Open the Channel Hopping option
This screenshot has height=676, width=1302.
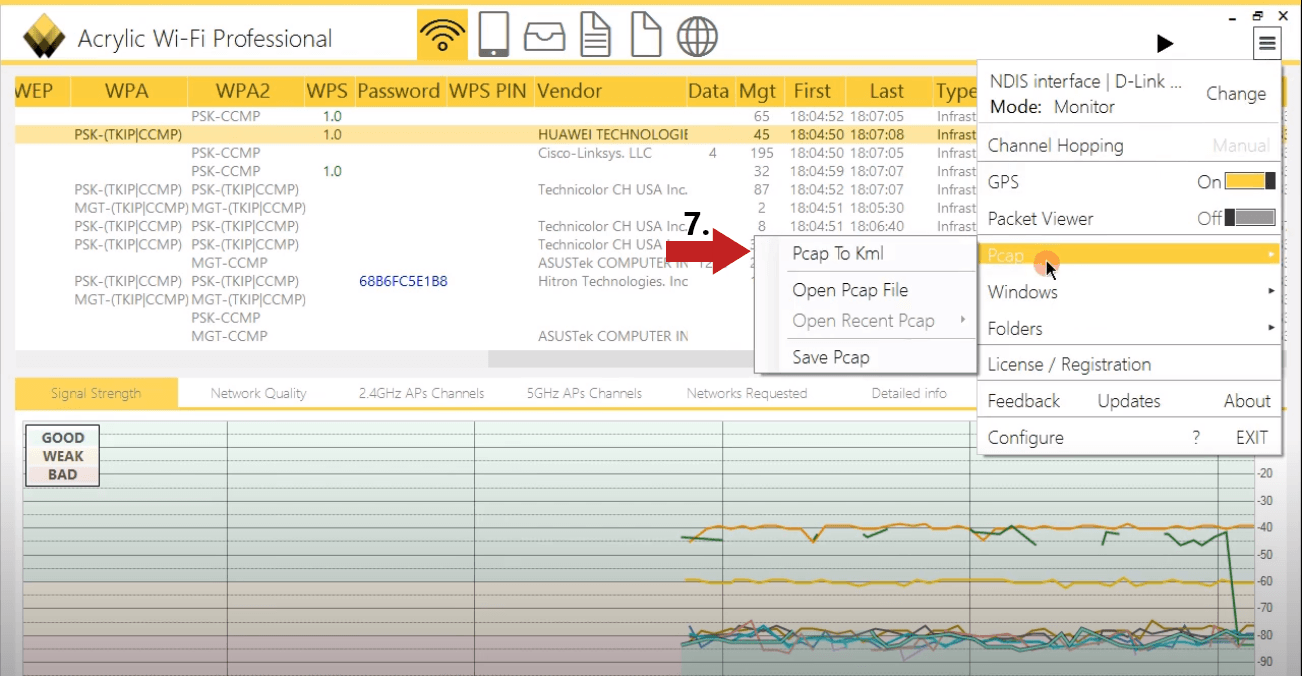coord(1055,145)
